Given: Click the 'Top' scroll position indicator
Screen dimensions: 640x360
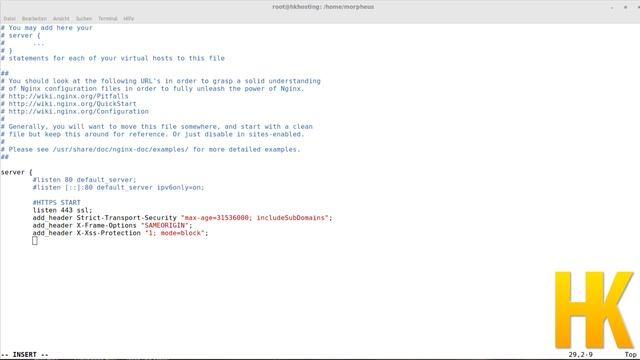Looking at the screenshot, I should [x=630, y=355].
